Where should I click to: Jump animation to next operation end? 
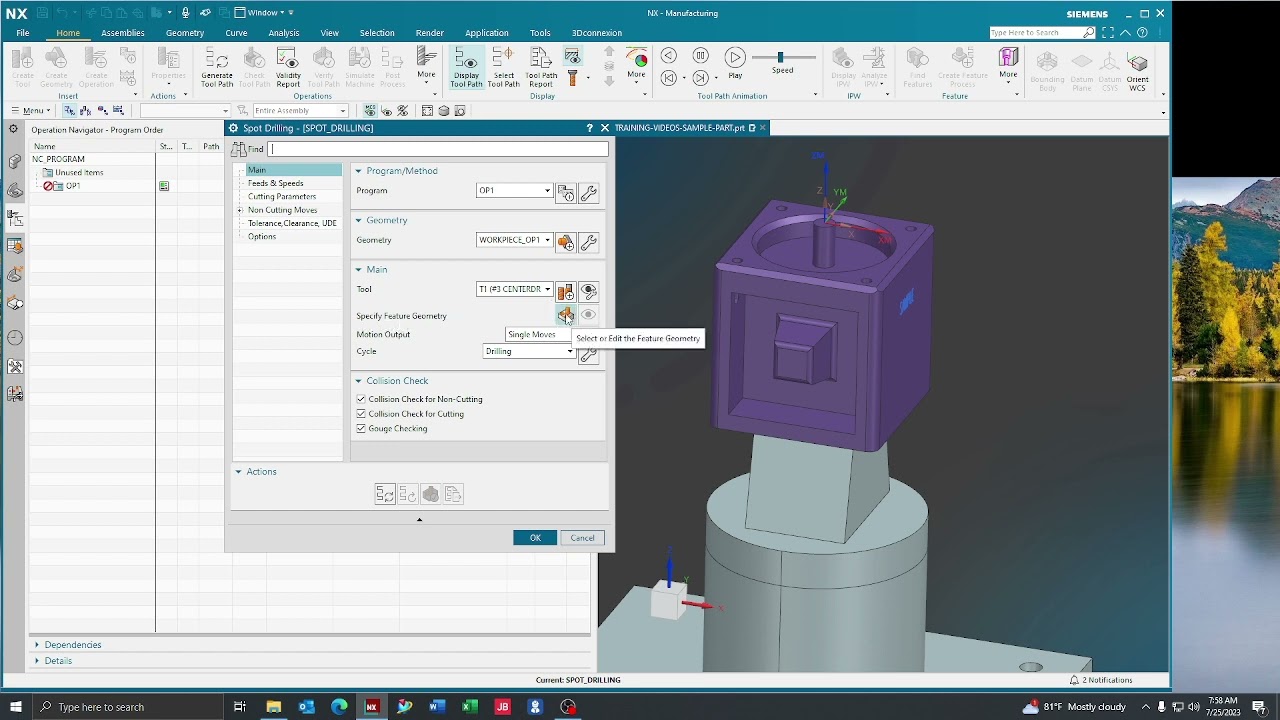[701, 77]
